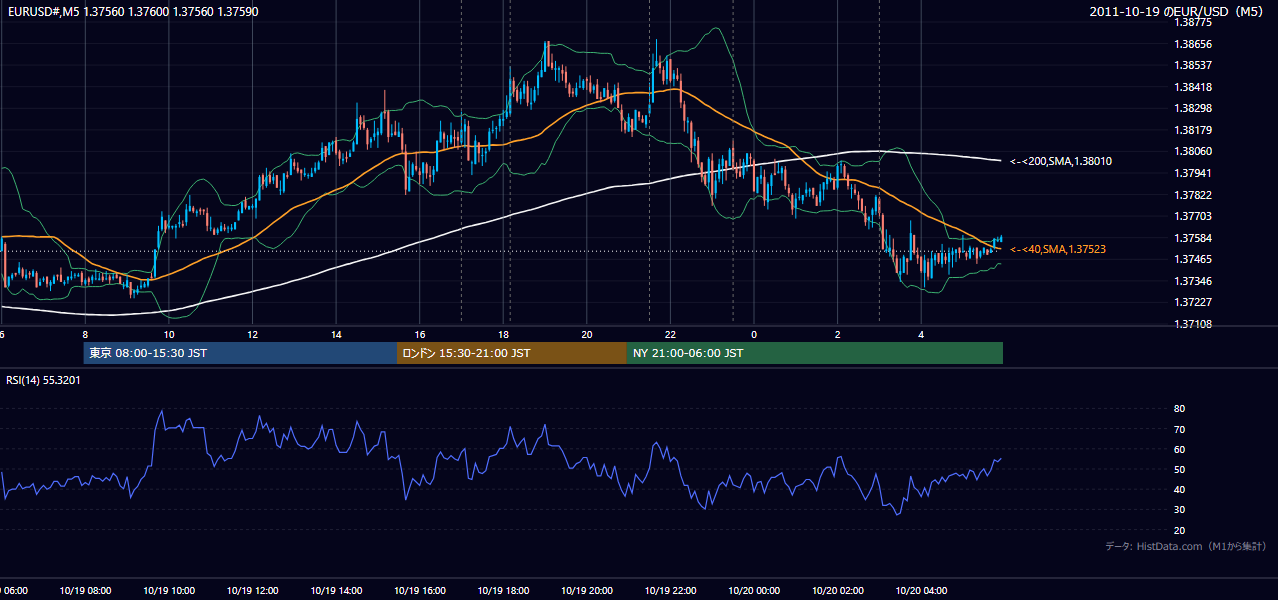Click the 200 SMA 1.38010 label

pos(1061,161)
